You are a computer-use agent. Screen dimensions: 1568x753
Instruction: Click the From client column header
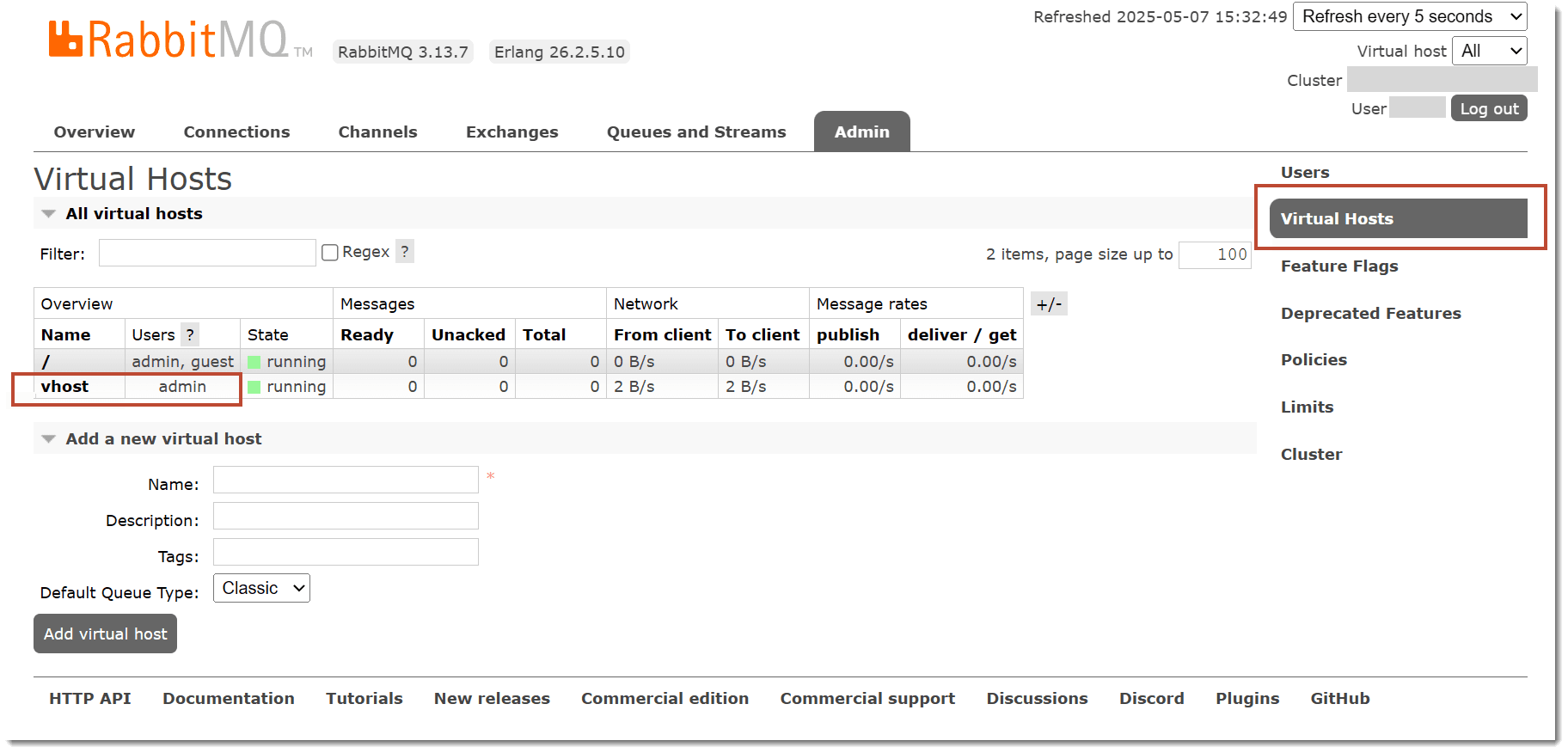(x=663, y=334)
